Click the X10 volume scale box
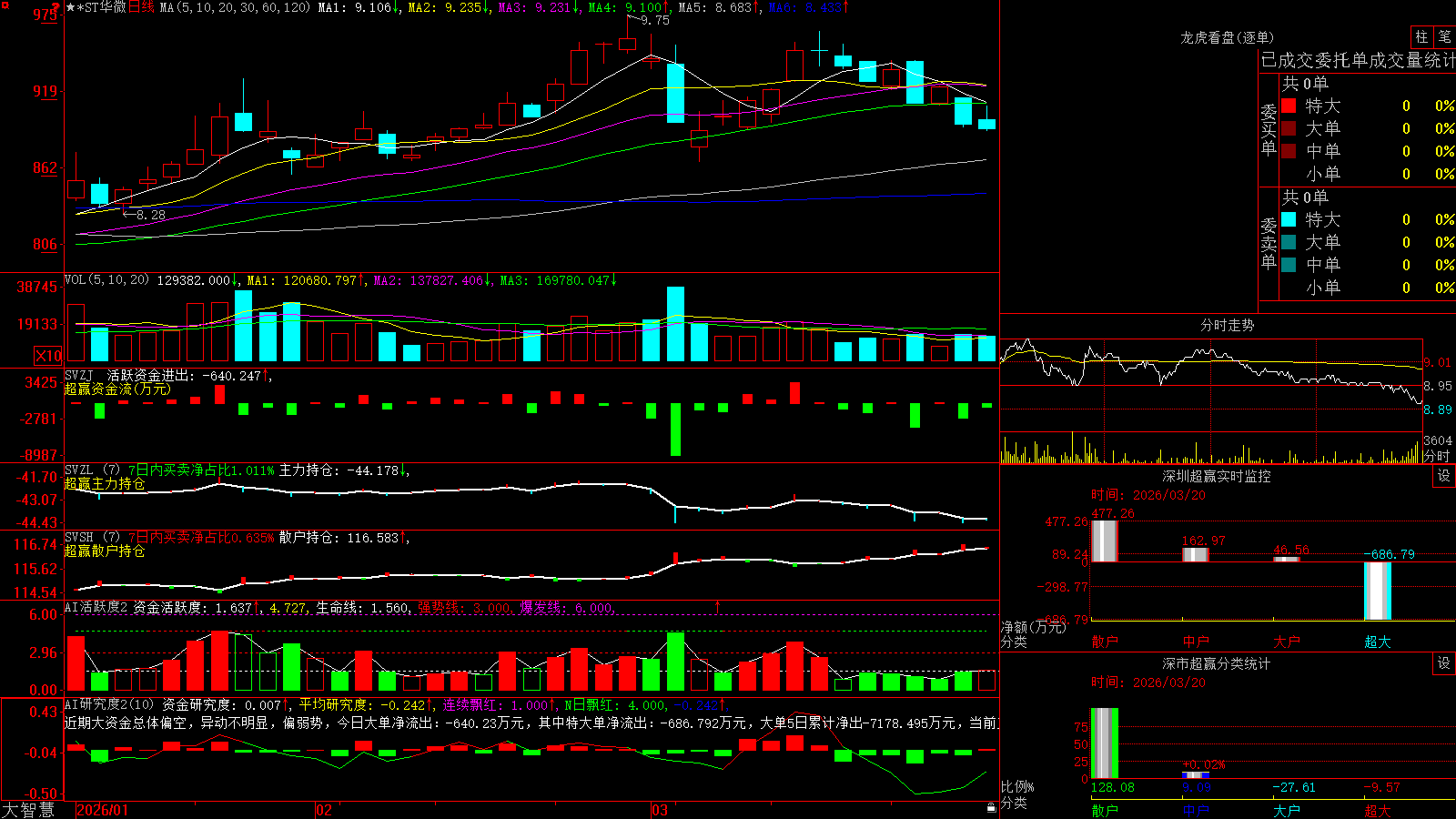Viewport: 1456px width, 819px height. (x=48, y=356)
